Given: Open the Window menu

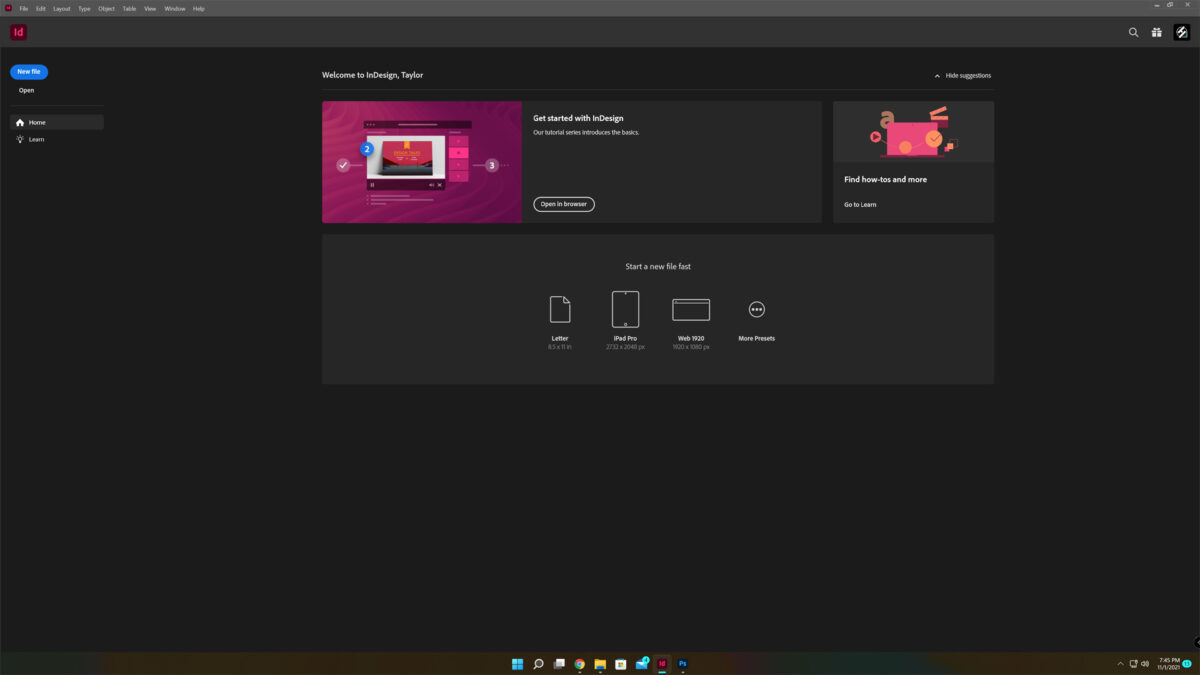Looking at the screenshot, I should [175, 8].
